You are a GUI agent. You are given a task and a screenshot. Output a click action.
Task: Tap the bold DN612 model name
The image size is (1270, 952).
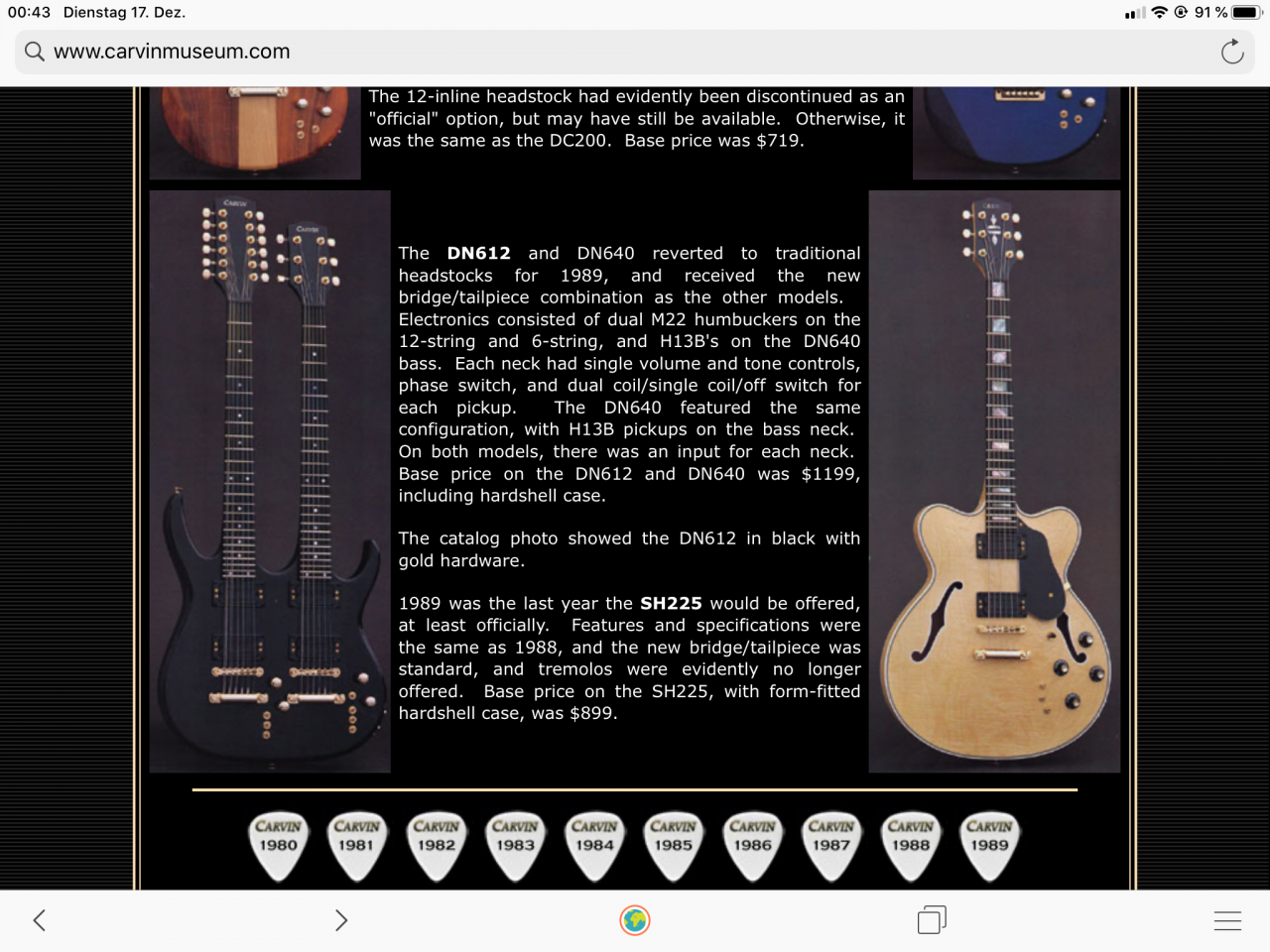pyautogui.click(x=478, y=254)
